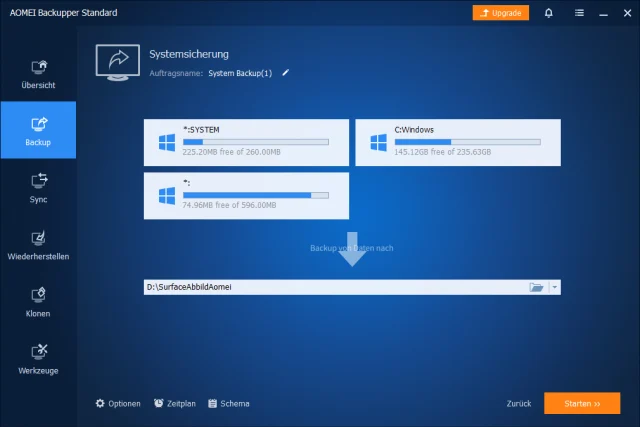
Task: Go to the Sync section
Action: pyautogui.click(x=38, y=187)
